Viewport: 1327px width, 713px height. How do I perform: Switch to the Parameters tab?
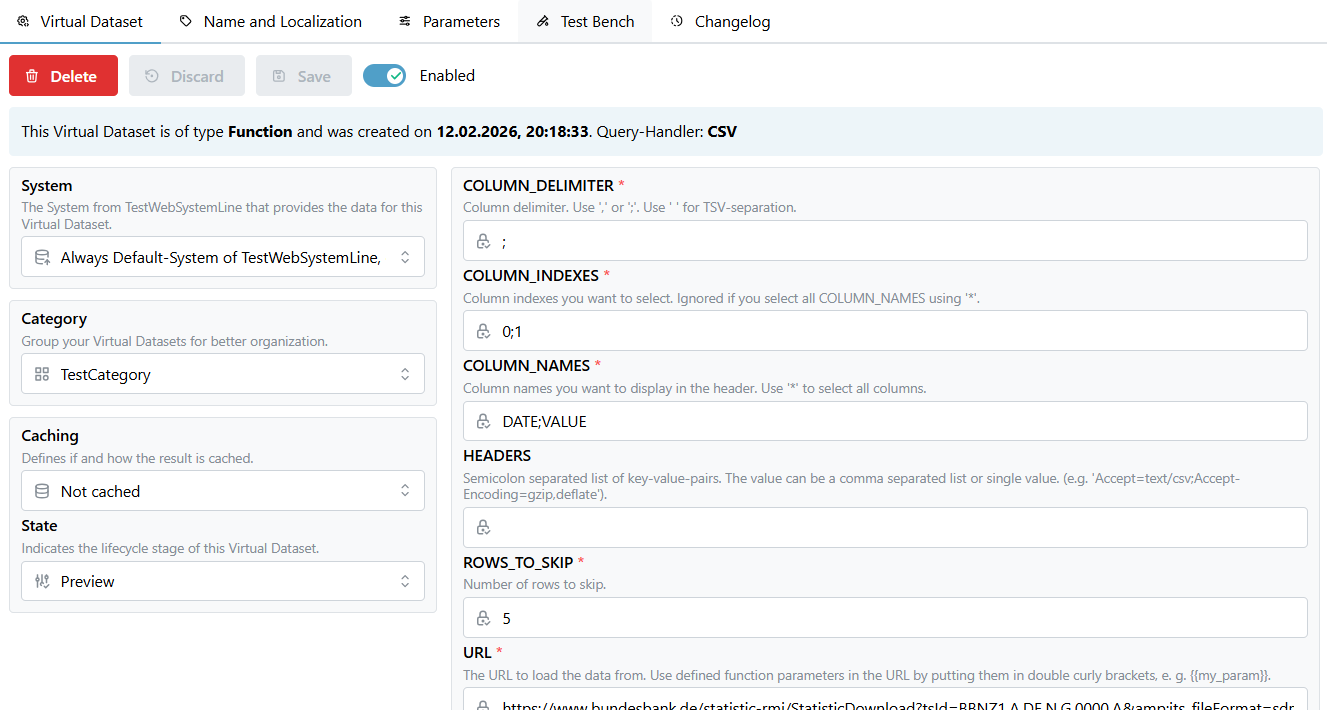point(449,21)
